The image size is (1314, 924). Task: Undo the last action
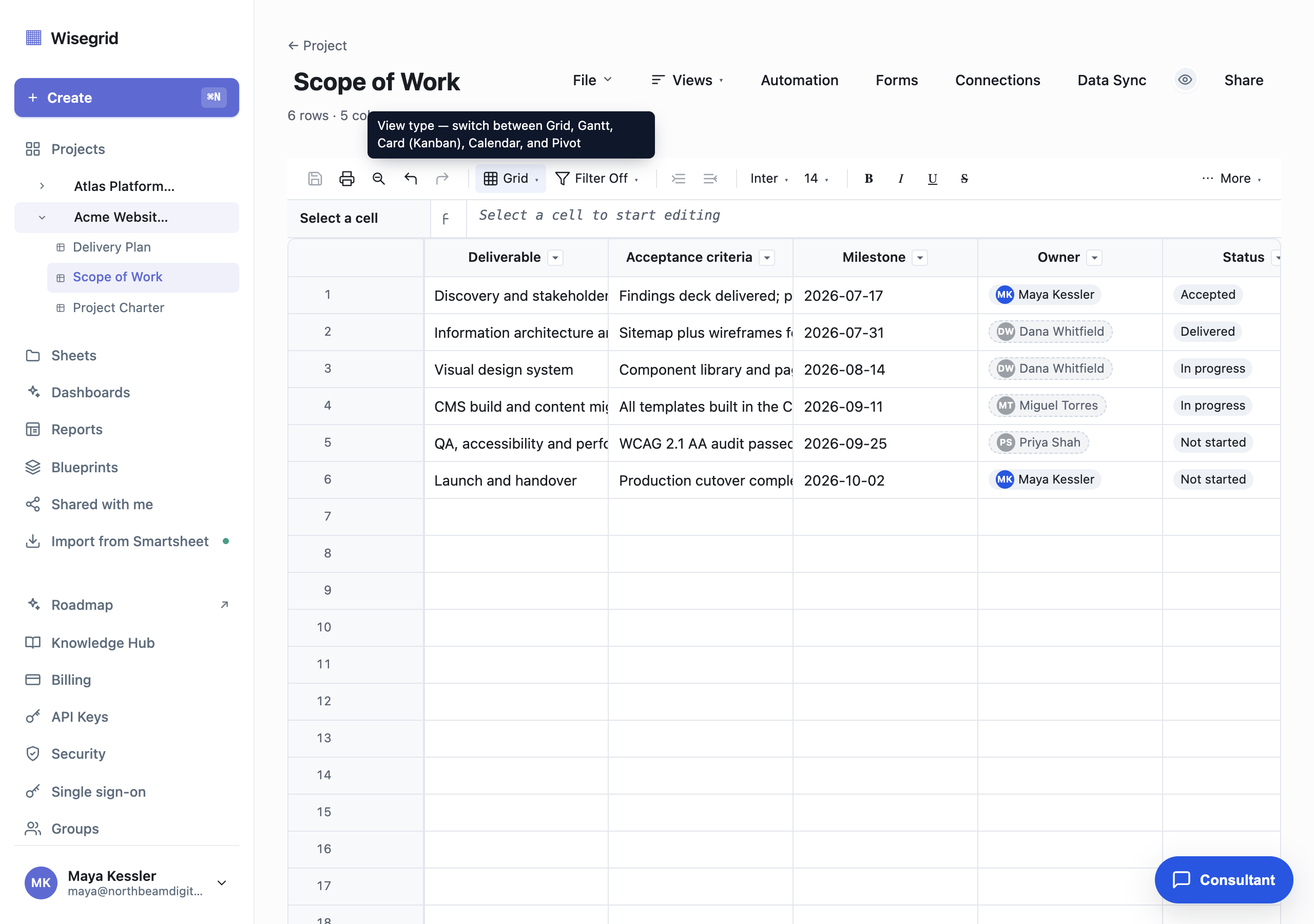(410, 179)
